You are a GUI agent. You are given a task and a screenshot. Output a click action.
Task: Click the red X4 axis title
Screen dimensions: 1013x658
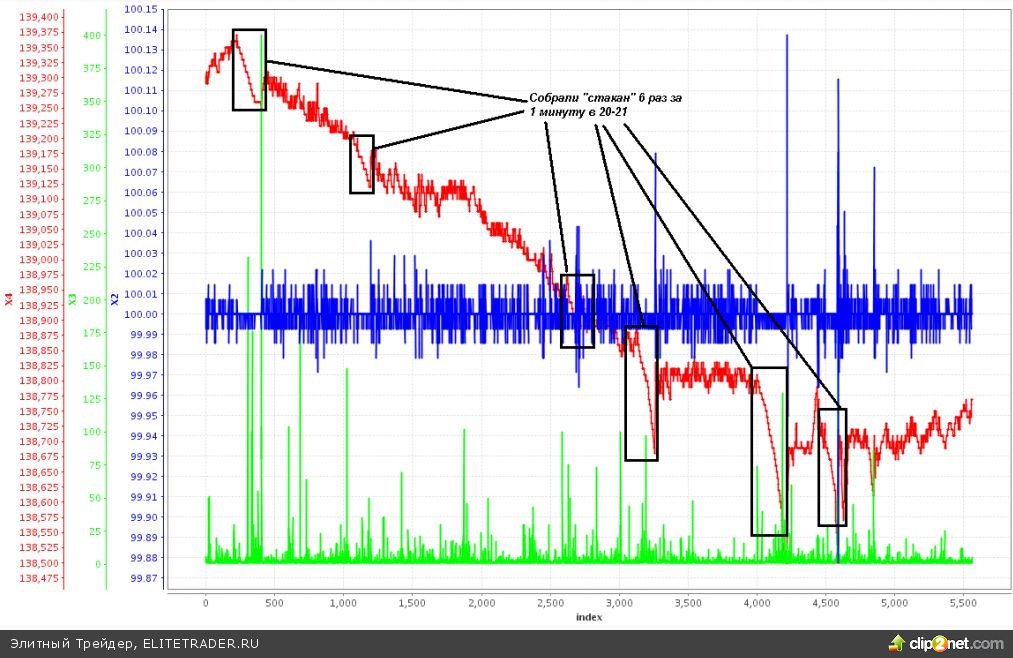(8, 299)
